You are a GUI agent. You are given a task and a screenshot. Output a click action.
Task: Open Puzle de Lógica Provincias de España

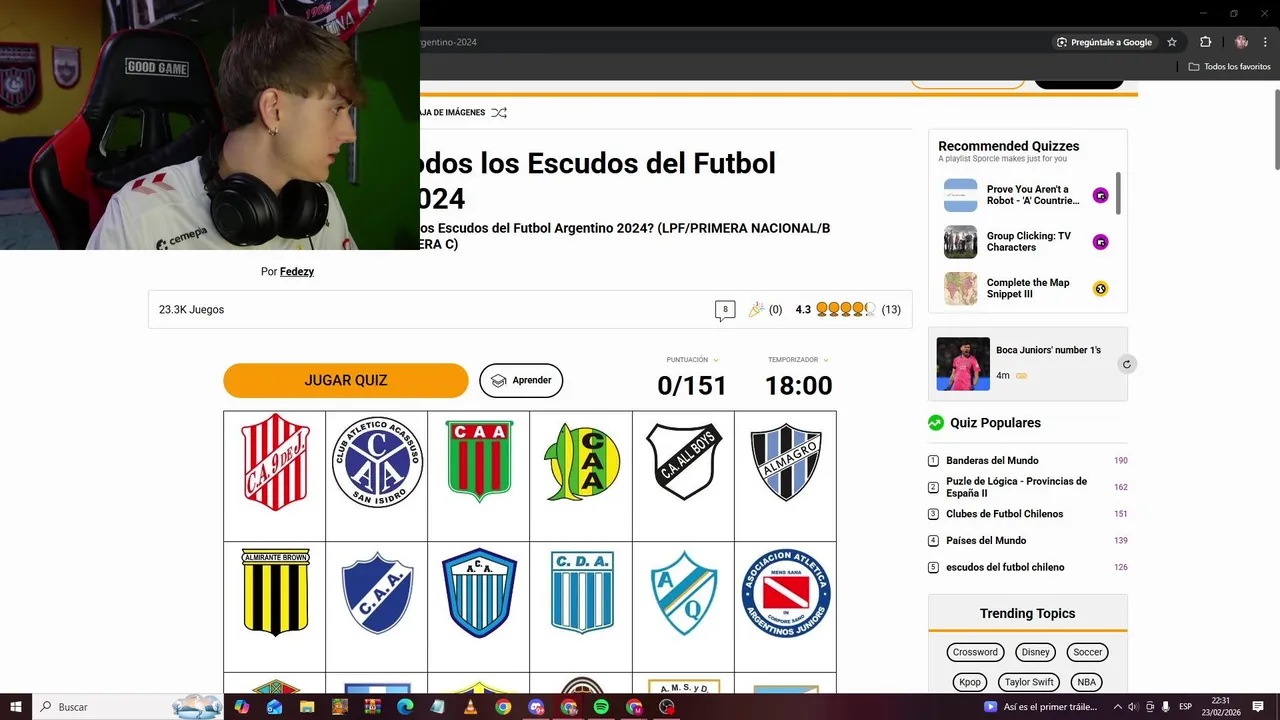(x=1016, y=487)
